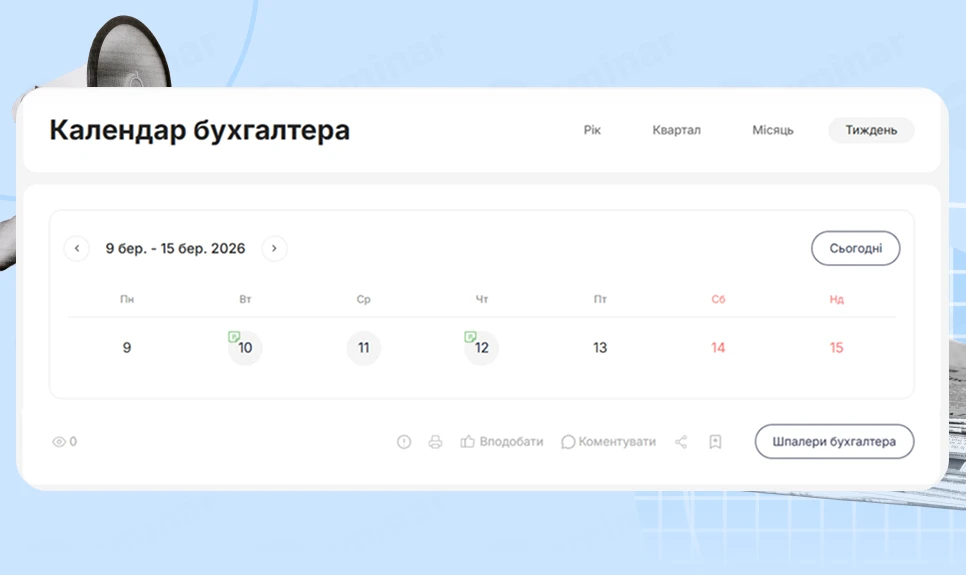Click the info exclamation icon
Image resolution: width=966 pixels, height=575 pixels.
point(404,442)
